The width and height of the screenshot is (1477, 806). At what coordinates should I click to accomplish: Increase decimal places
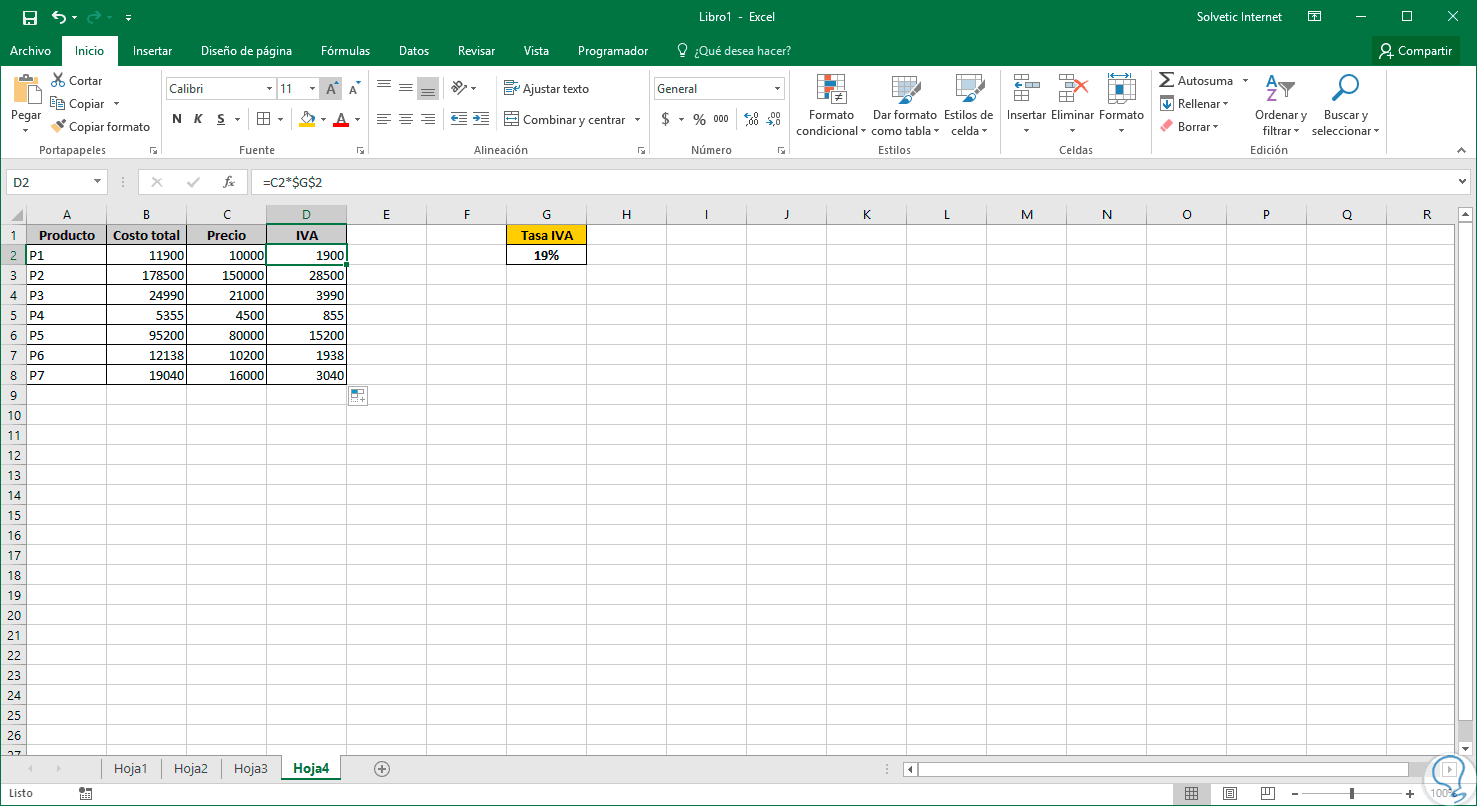752,119
